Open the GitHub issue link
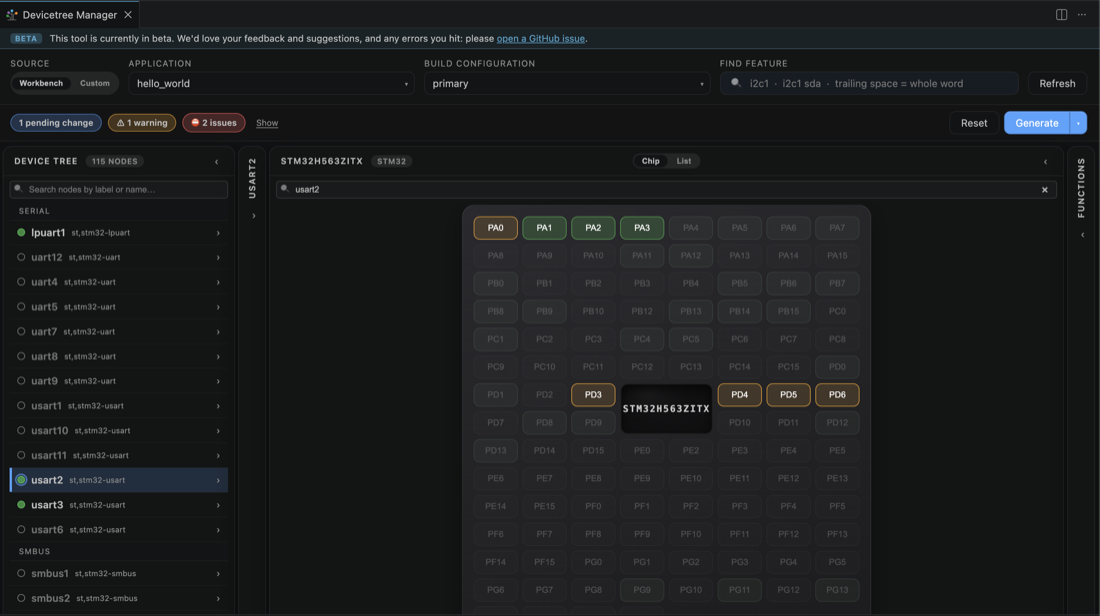Screen dimensions: 1100x616 coord(540,39)
